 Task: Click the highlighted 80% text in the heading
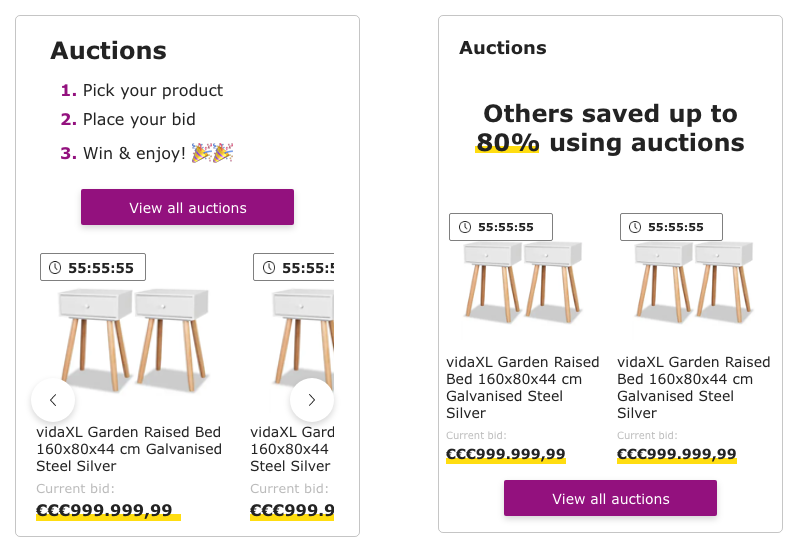(507, 143)
